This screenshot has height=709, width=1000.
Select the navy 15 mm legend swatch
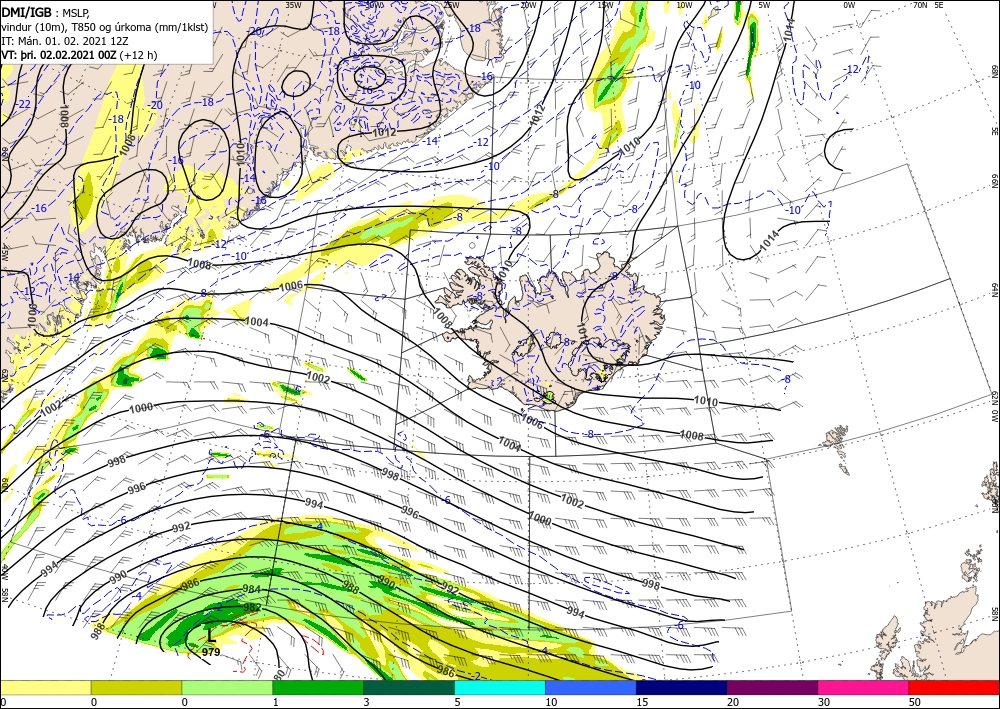click(681, 687)
